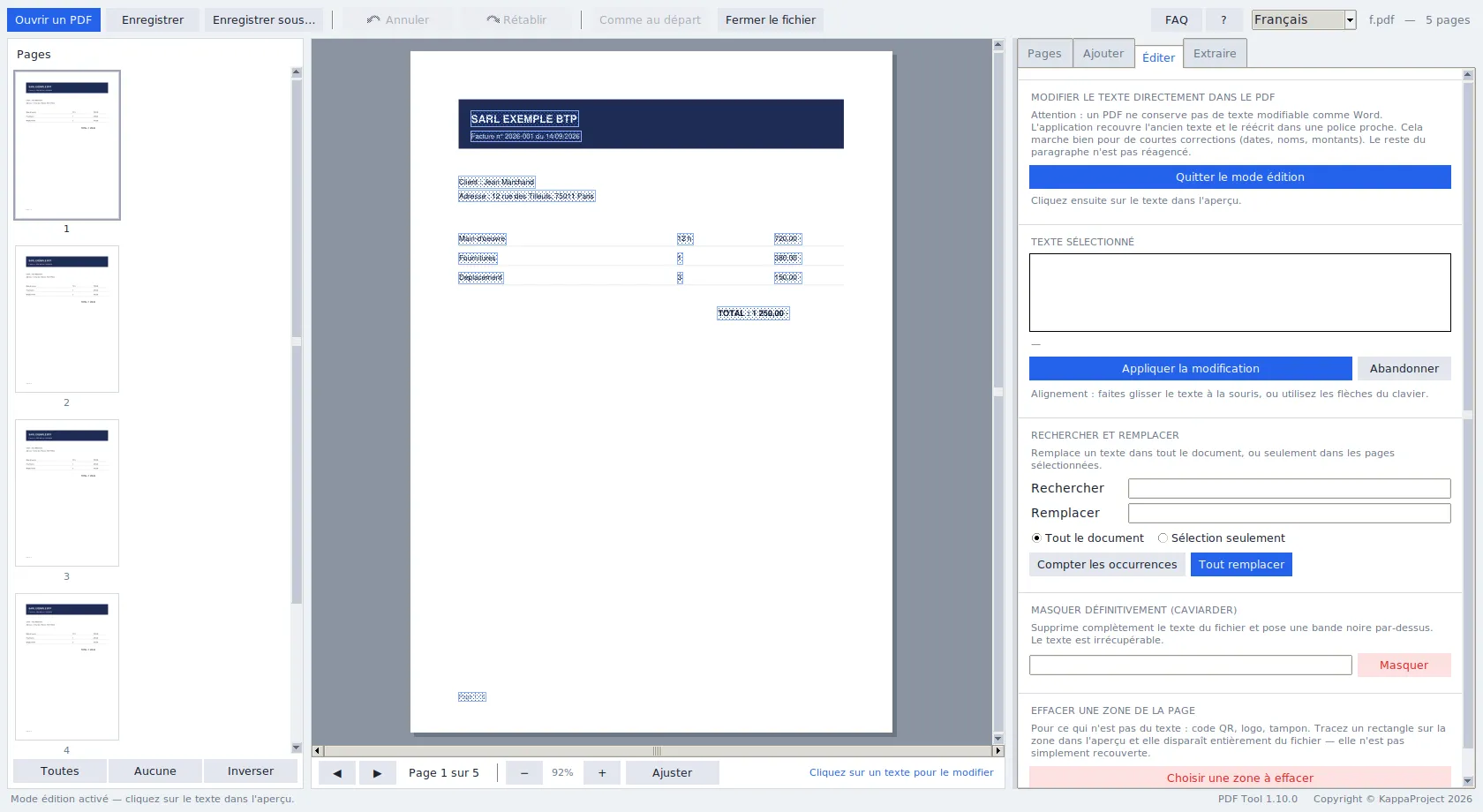The width and height of the screenshot is (1483, 812).
Task: Zoom out with the minus button
Action: [x=524, y=772]
